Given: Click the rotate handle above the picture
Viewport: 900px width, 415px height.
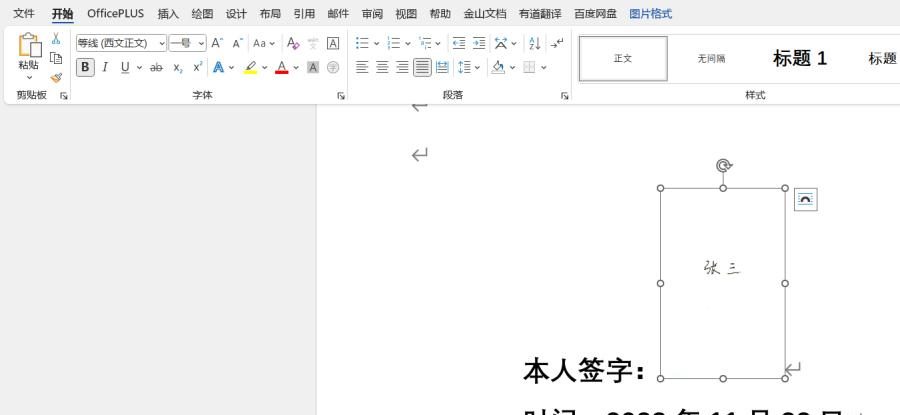Looking at the screenshot, I should (x=723, y=165).
